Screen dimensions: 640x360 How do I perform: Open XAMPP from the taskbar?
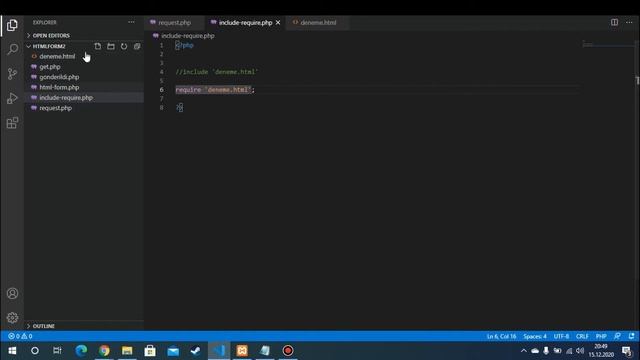click(242, 351)
